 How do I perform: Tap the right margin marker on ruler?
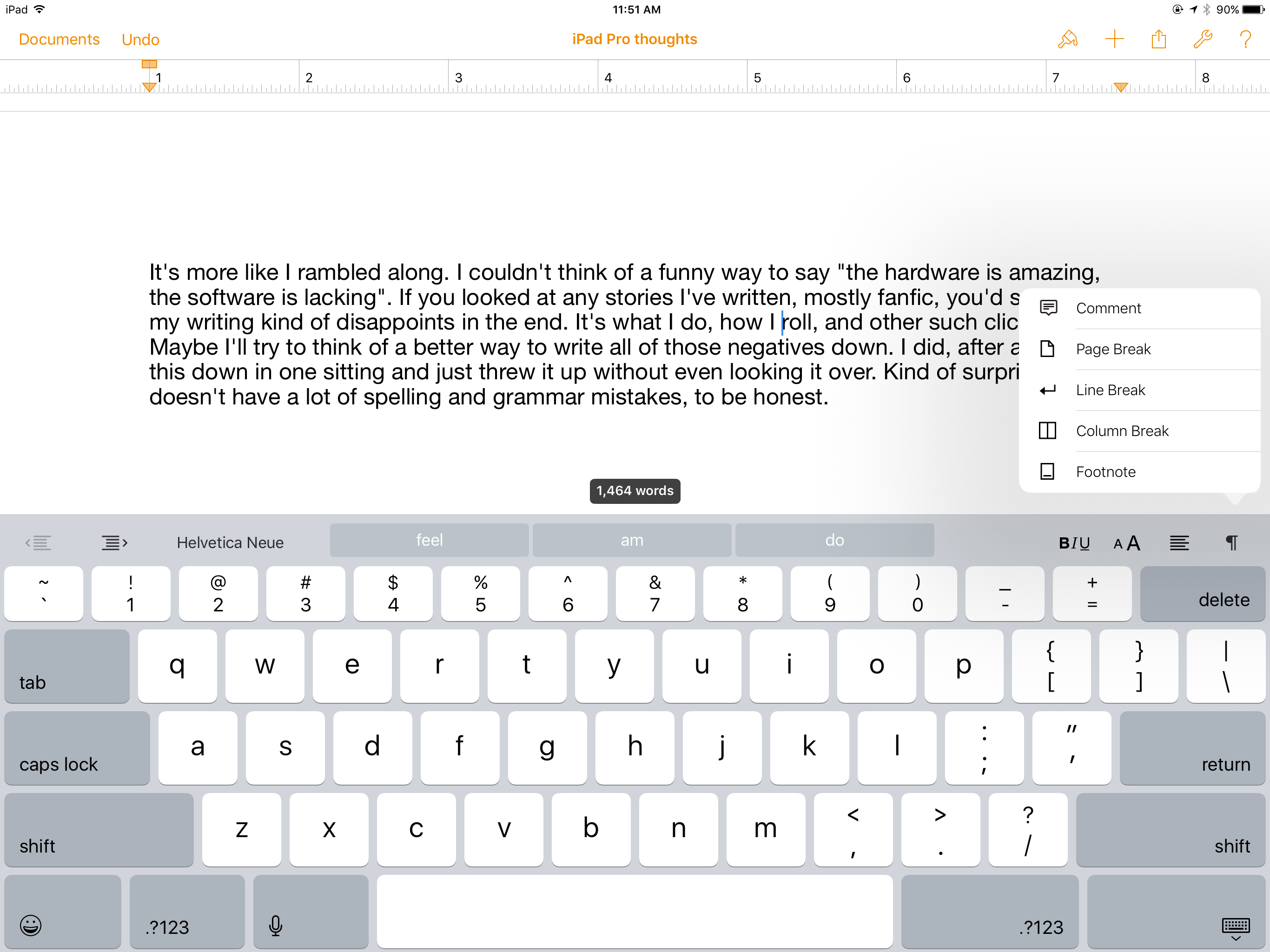click(1120, 87)
